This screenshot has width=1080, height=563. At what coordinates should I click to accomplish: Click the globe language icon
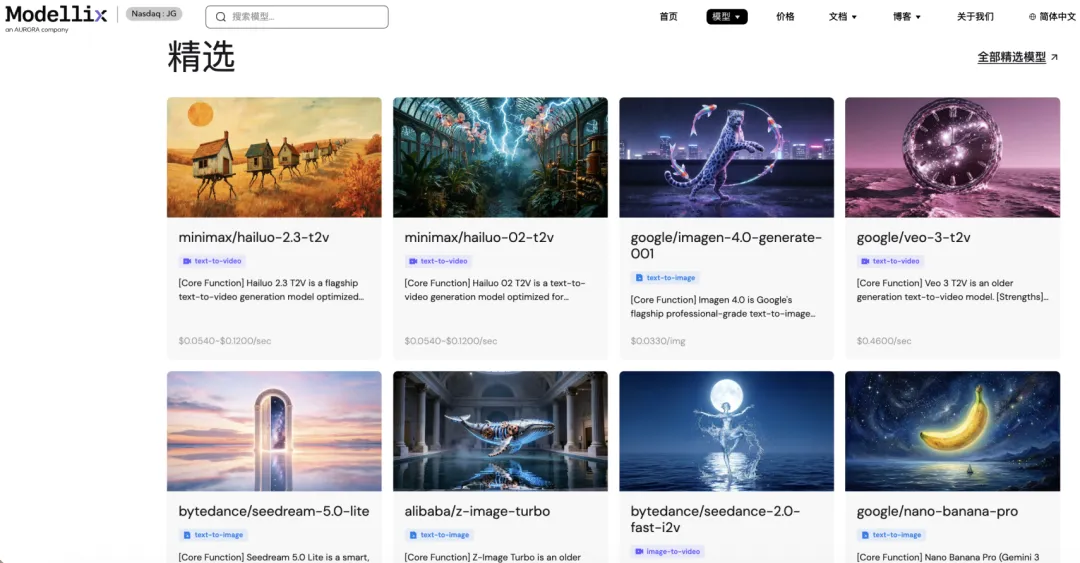(x=1032, y=17)
